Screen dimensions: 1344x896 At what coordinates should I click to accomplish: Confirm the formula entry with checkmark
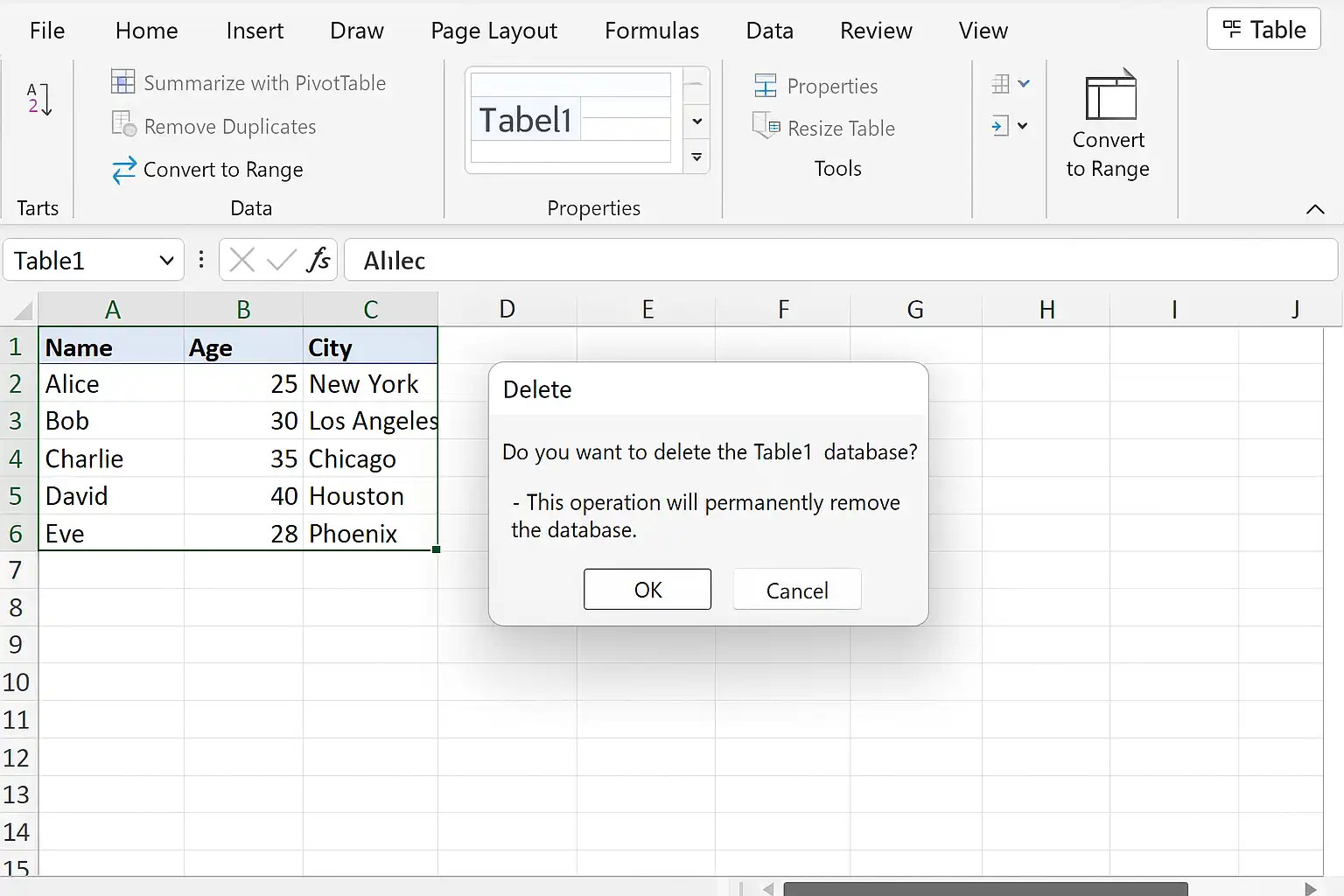(x=281, y=260)
